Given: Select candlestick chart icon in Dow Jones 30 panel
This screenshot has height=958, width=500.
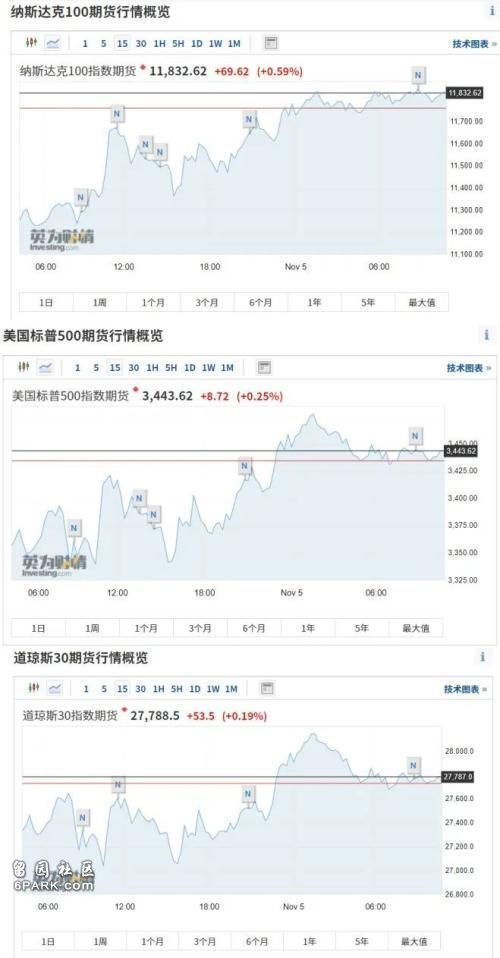Looking at the screenshot, I should [33, 689].
